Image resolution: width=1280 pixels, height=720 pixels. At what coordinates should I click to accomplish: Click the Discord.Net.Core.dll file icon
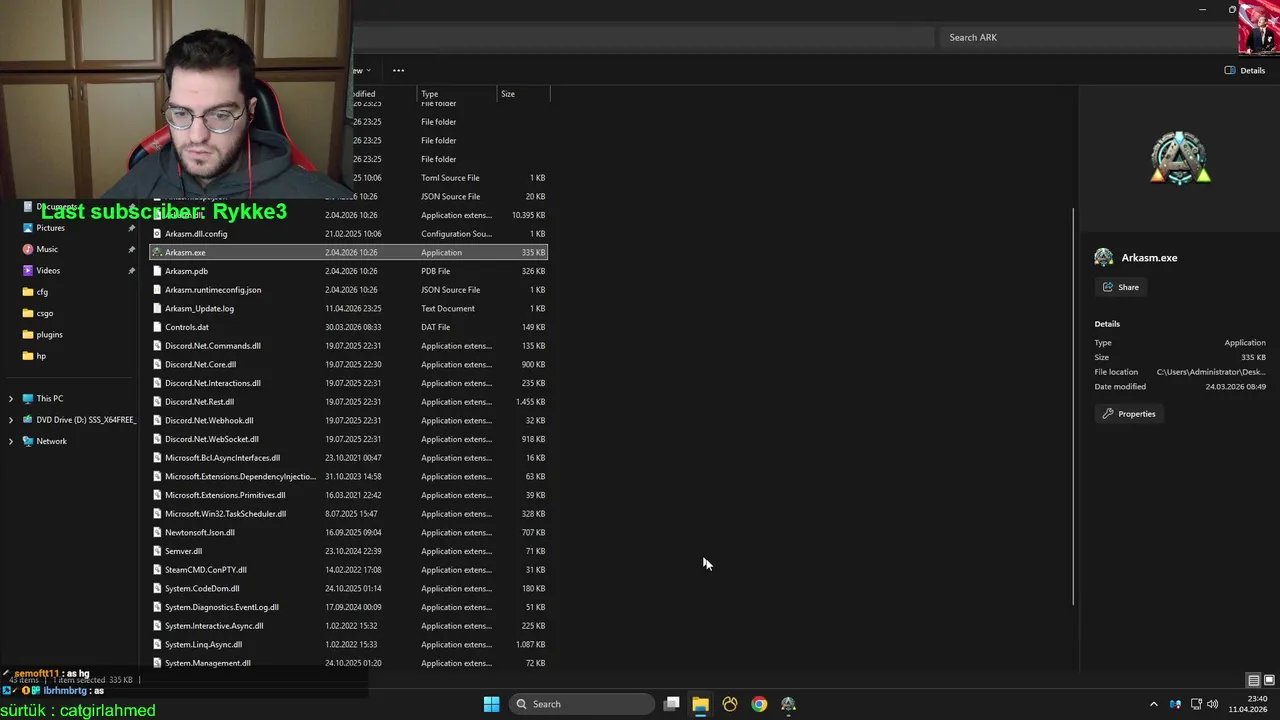157,365
